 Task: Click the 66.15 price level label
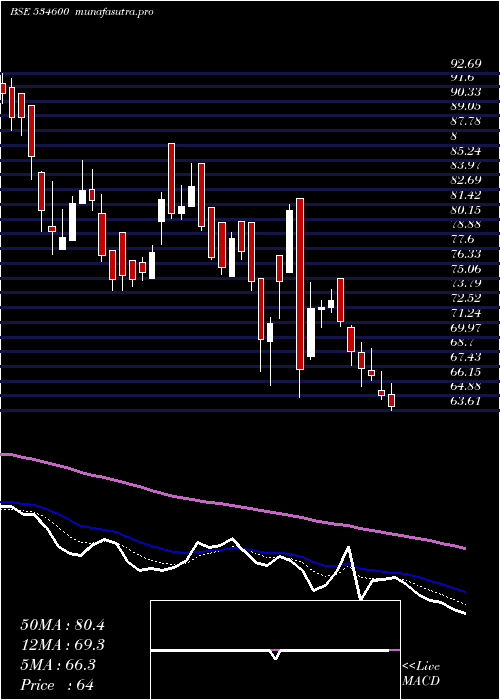tap(466, 371)
